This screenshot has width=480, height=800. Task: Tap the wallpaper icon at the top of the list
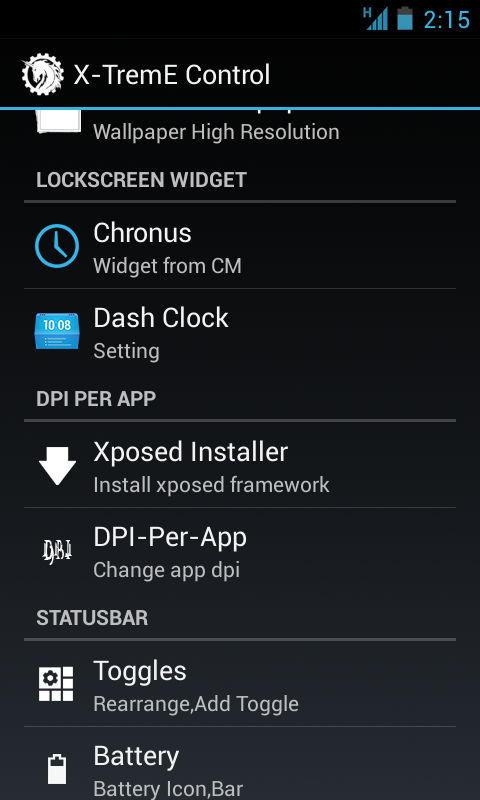pos(58,121)
